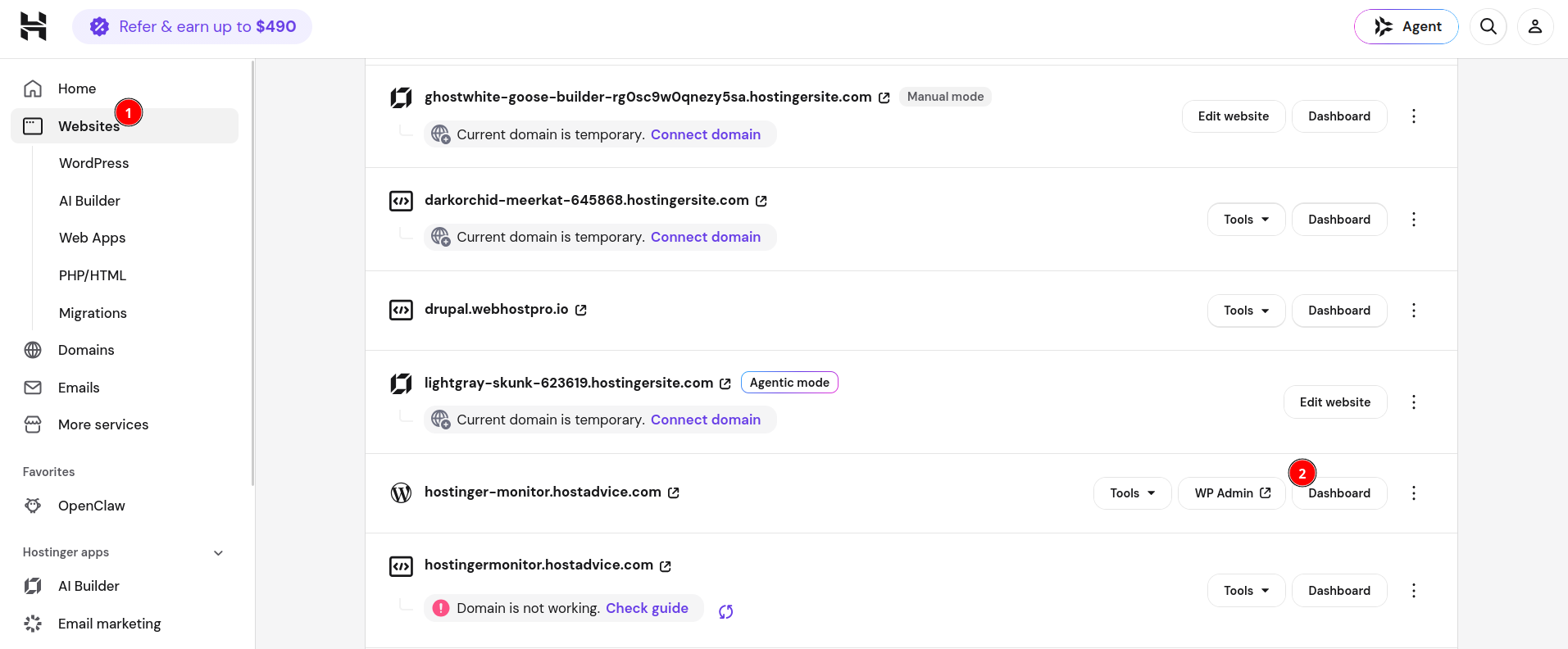Click the Email marketing icon
1568x649 pixels.
(33, 624)
